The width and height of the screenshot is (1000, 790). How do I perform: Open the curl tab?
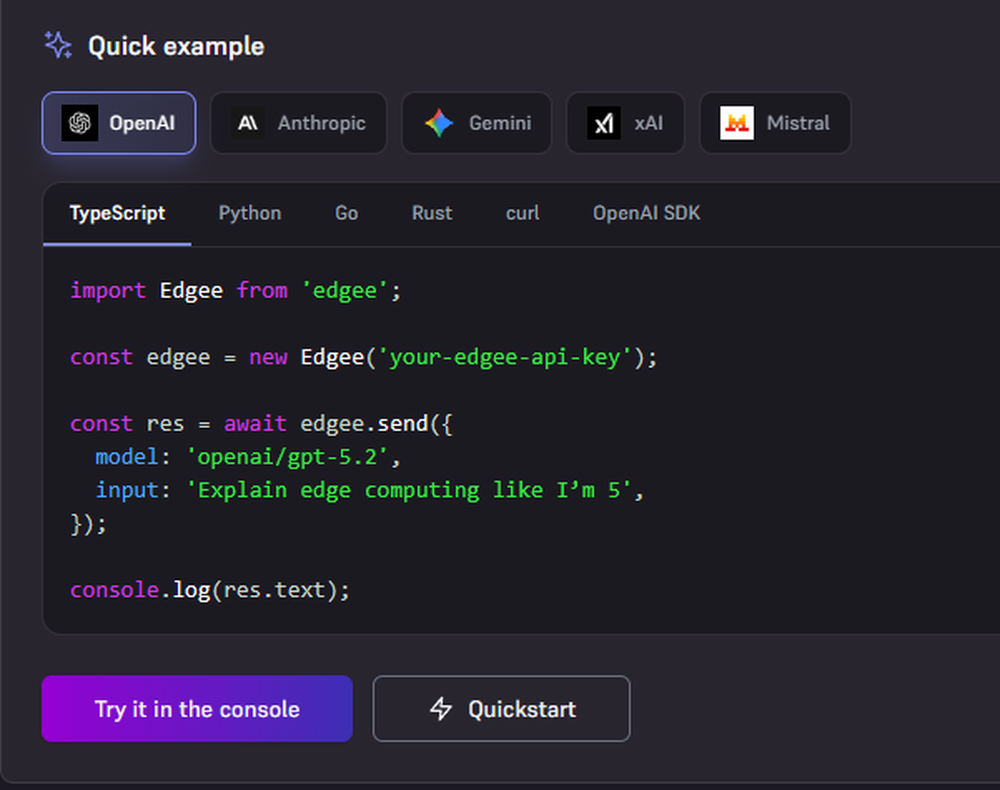click(521, 213)
